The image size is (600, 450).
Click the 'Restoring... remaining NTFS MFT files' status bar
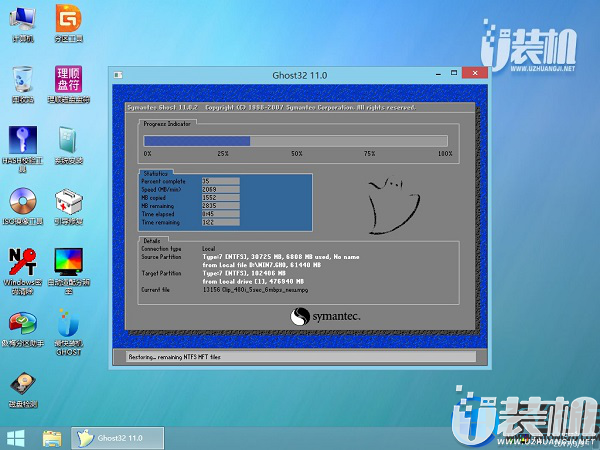point(301,357)
